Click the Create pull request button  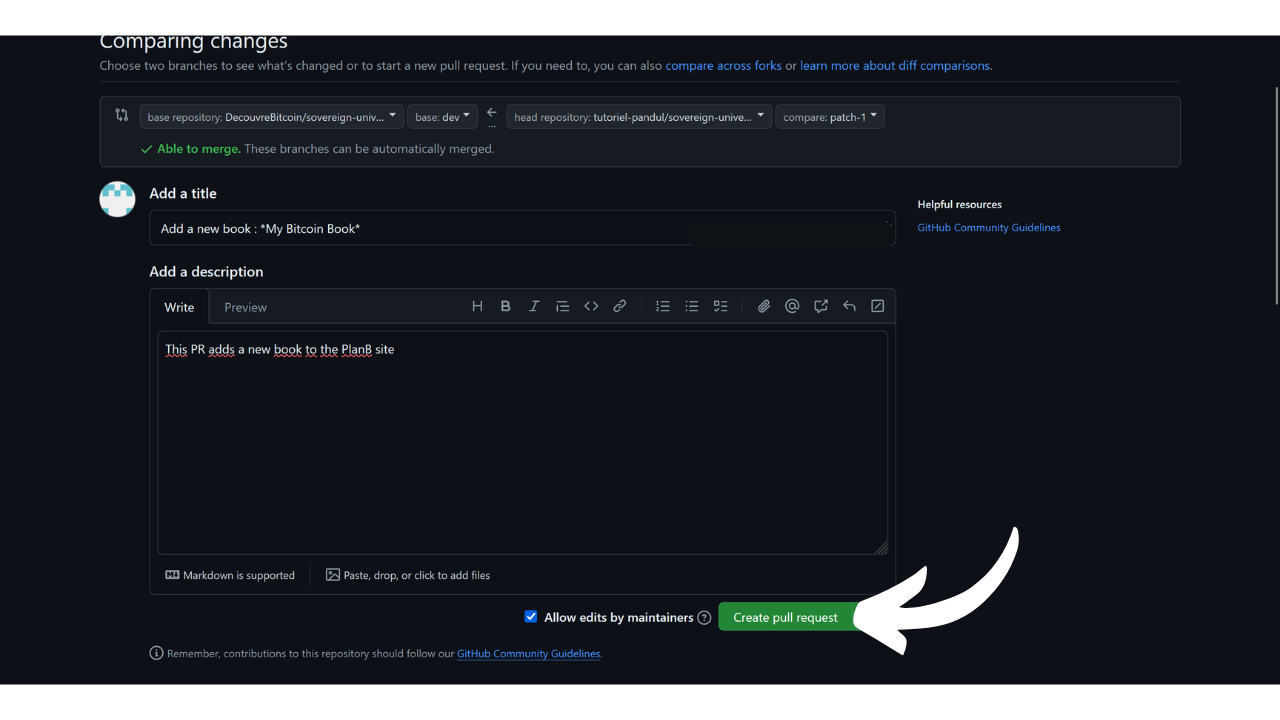pos(786,617)
